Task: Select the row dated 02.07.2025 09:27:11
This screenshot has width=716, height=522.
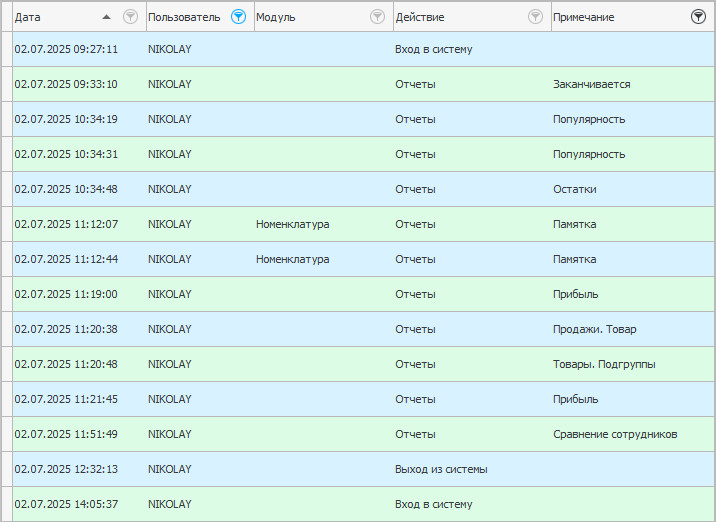Action: point(363,49)
